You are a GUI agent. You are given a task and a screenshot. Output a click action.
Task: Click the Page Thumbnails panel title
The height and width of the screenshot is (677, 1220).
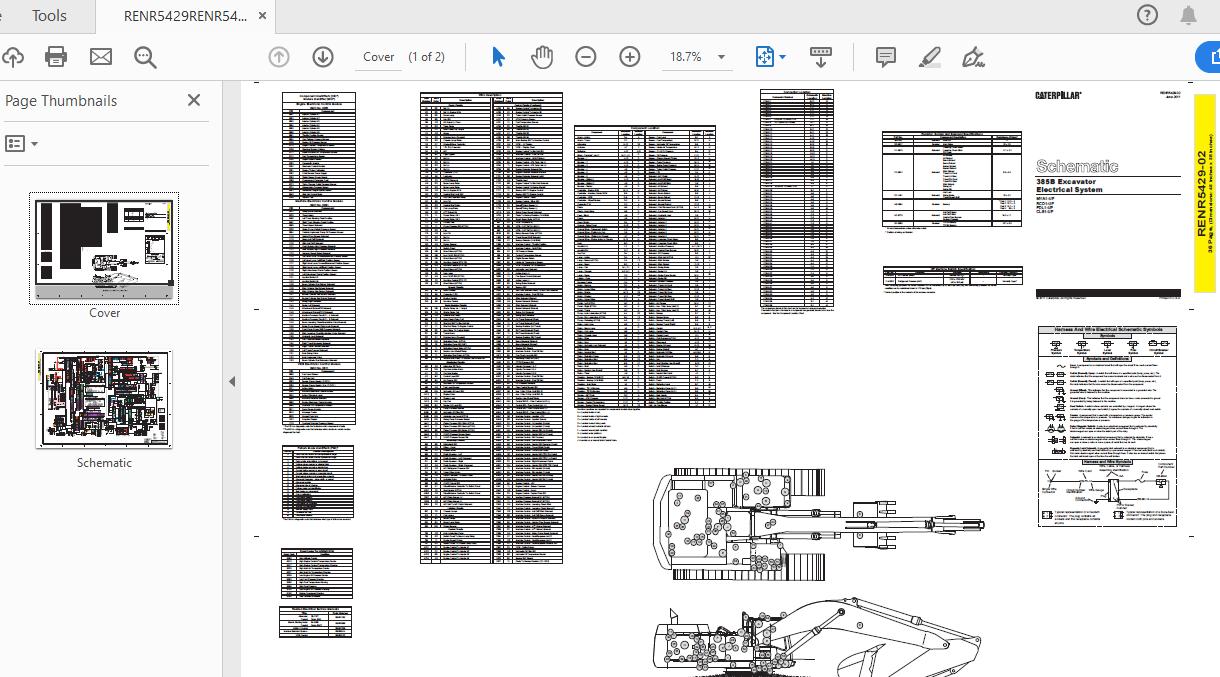tap(61, 101)
